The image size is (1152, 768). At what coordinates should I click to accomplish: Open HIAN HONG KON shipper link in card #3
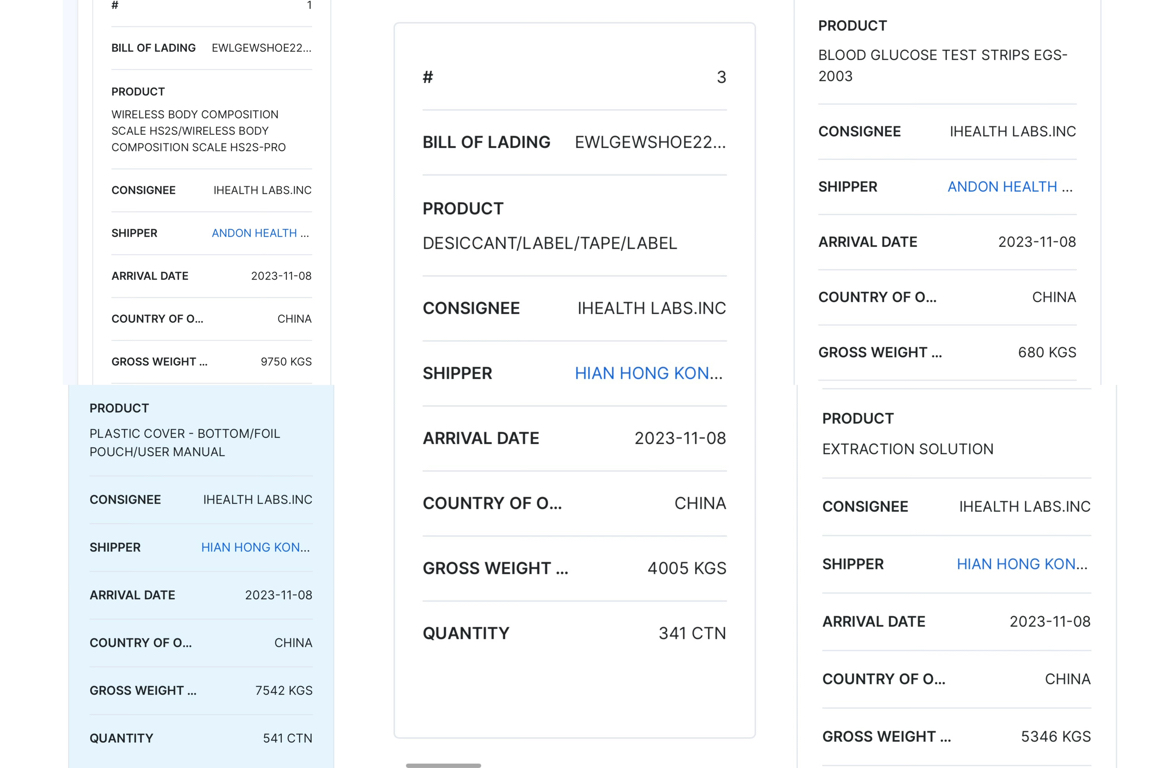pyautogui.click(x=648, y=373)
